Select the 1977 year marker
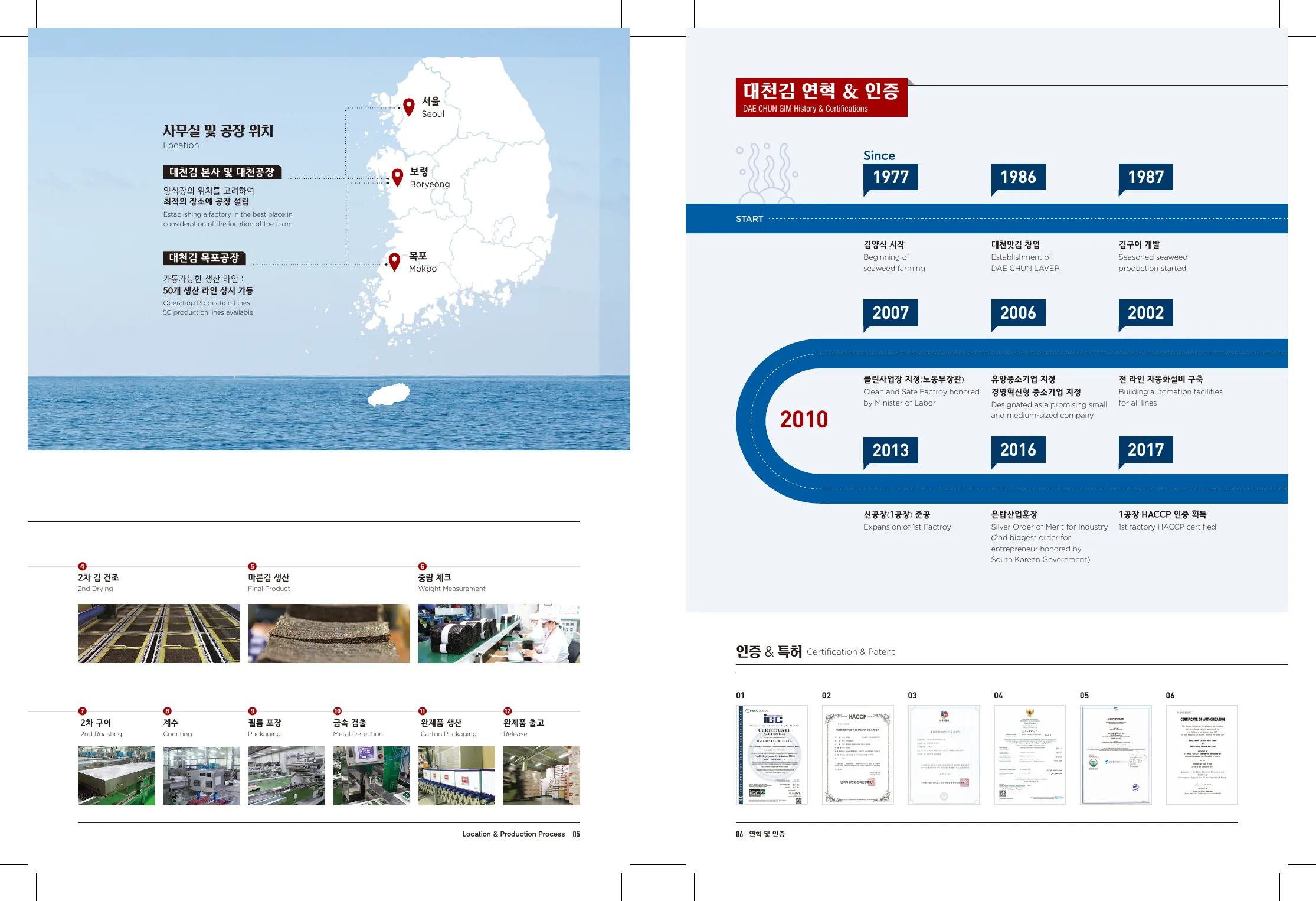 (891, 177)
